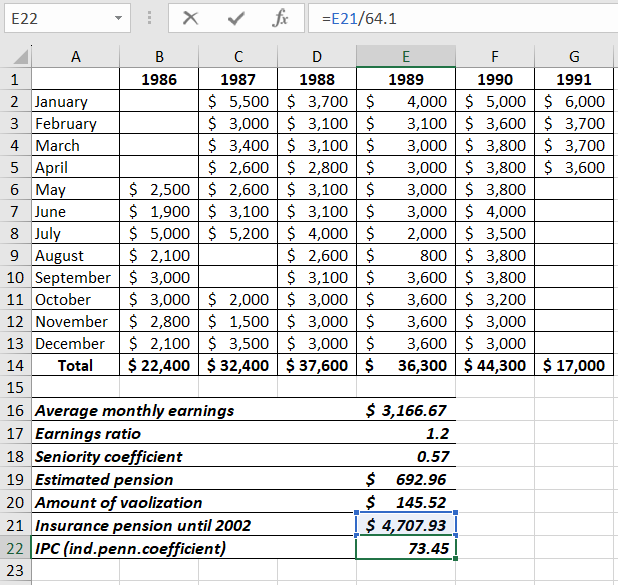Select the April label cell
This screenshot has width=618, height=585.
(x=76, y=168)
